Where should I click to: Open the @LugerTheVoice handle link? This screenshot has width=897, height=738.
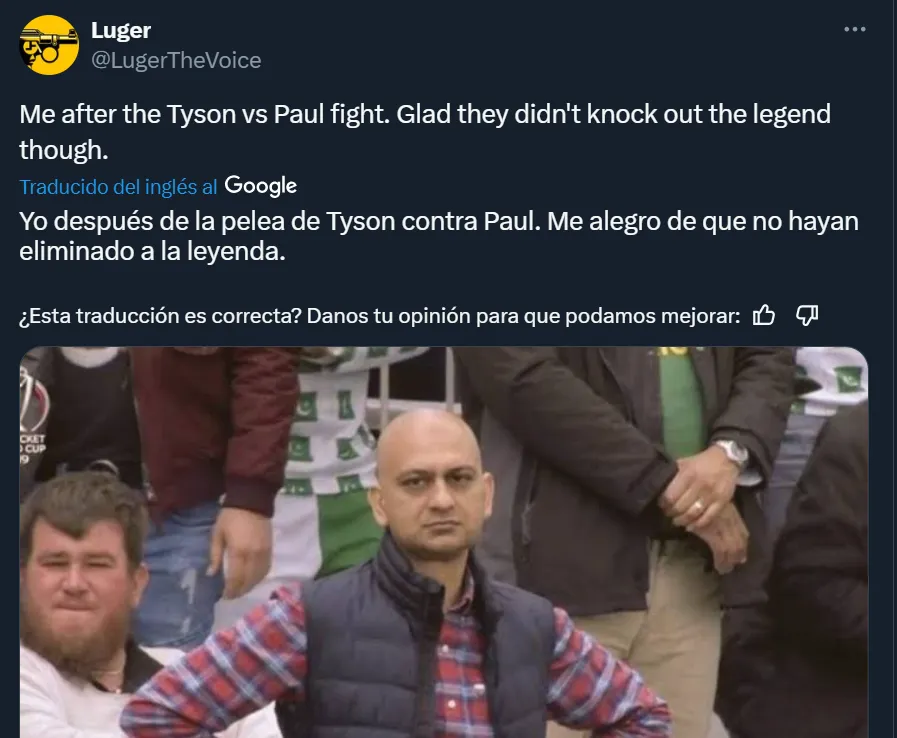[x=176, y=60]
